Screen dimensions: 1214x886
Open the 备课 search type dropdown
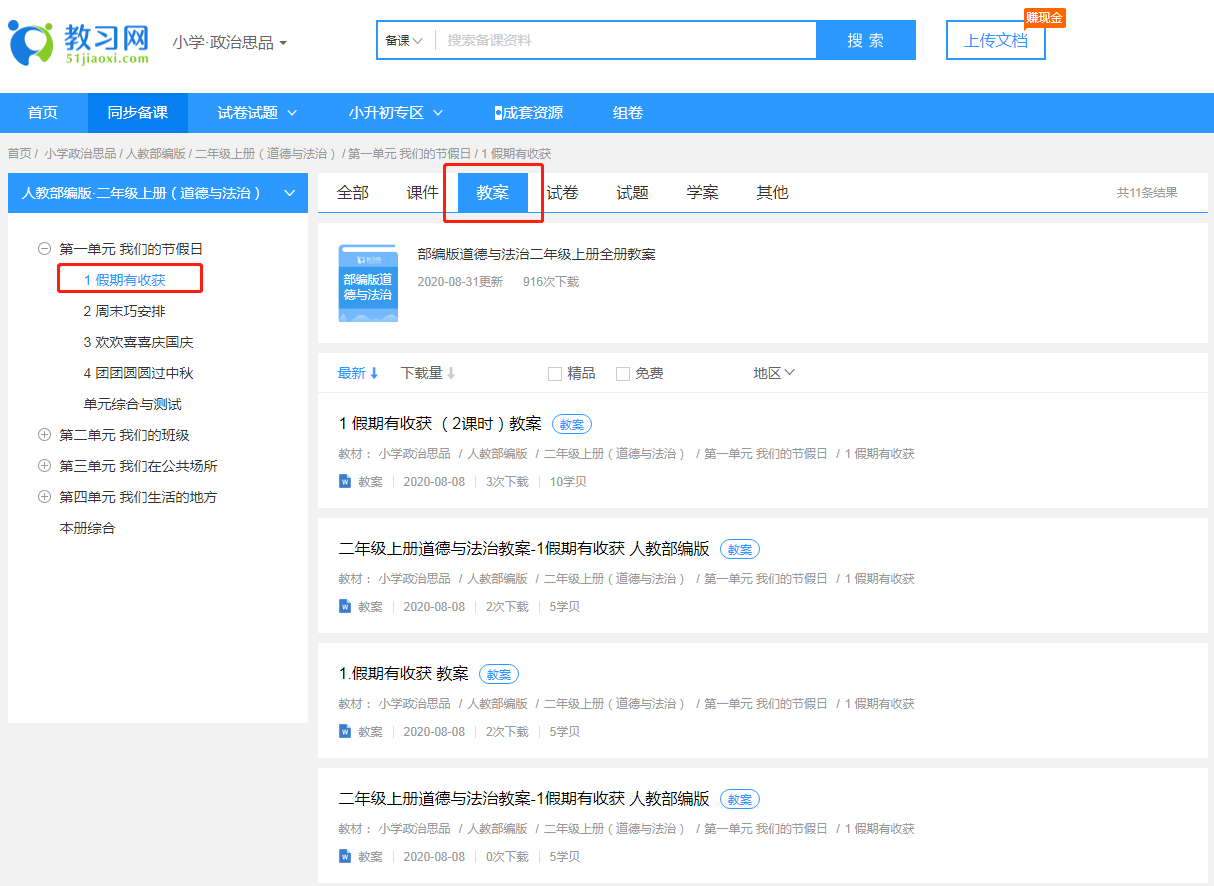click(405, 41)
